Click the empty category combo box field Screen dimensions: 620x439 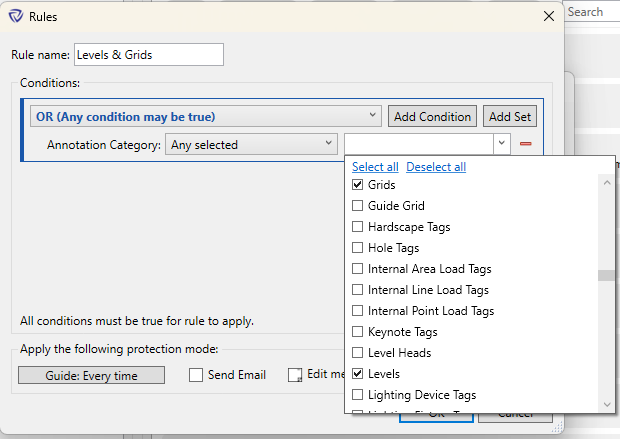point(419,144)
